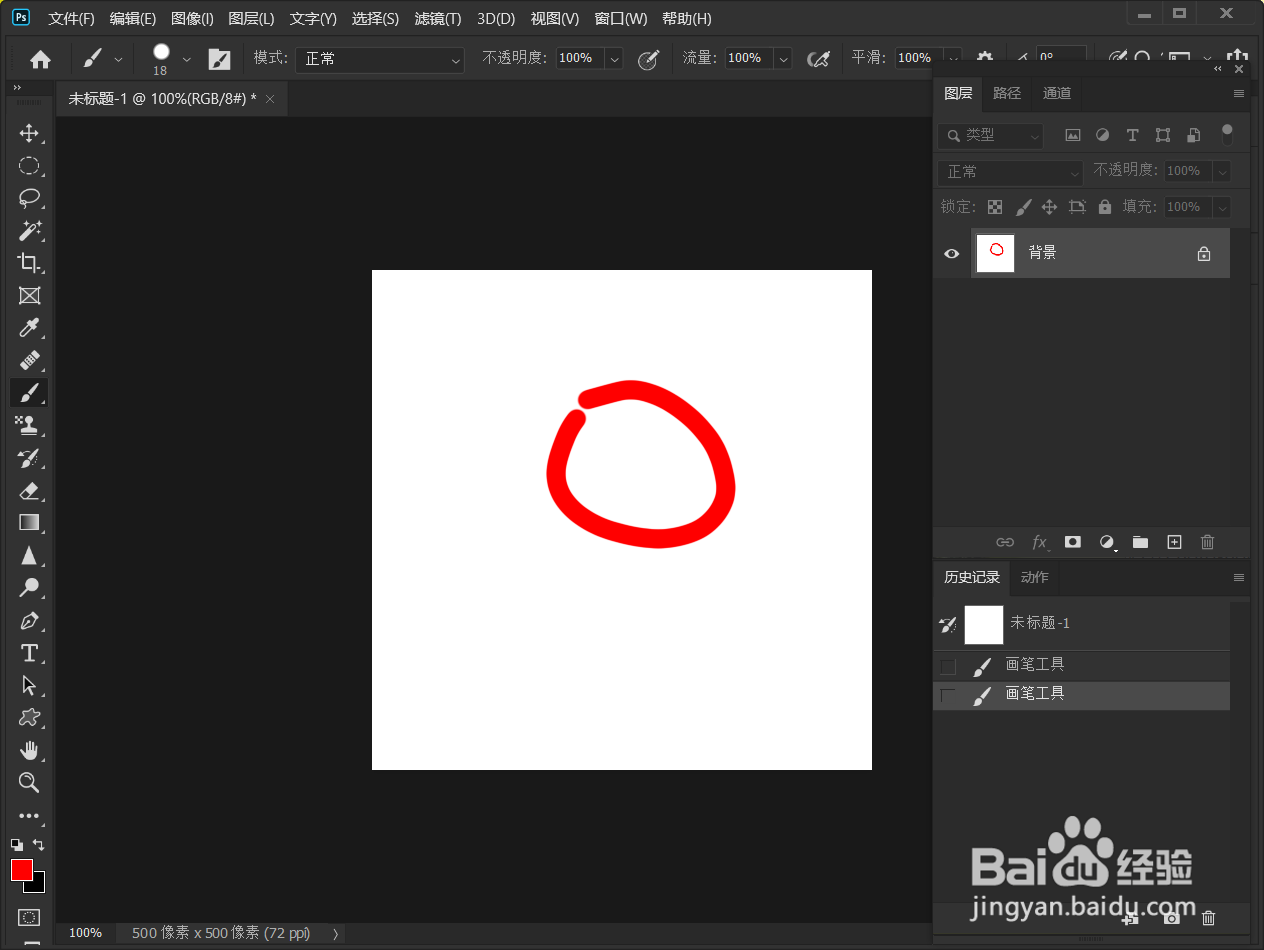Click the black background color swatch
The width and height of the screenshot is (1264, 950).
(38, 886)
